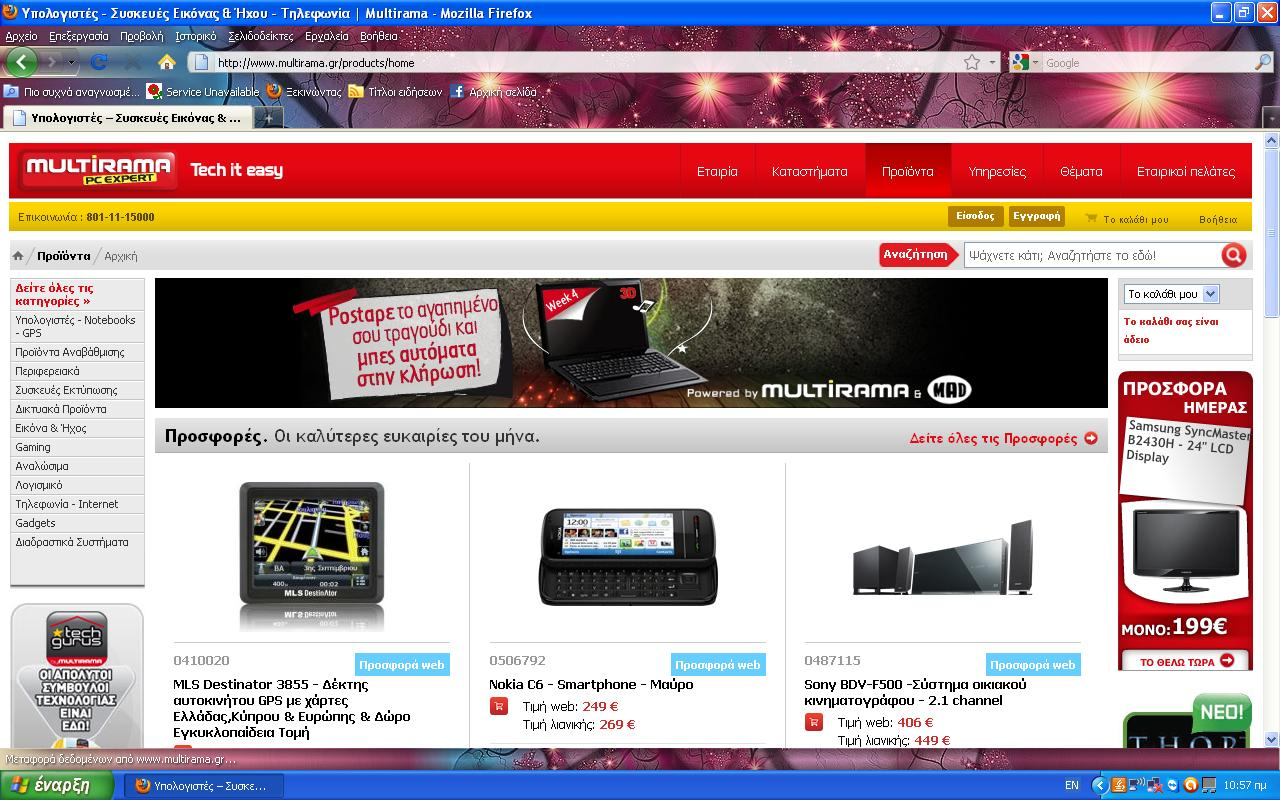Click the EN language indicator
This screenshot has height=800, width=1280.
1072,785
